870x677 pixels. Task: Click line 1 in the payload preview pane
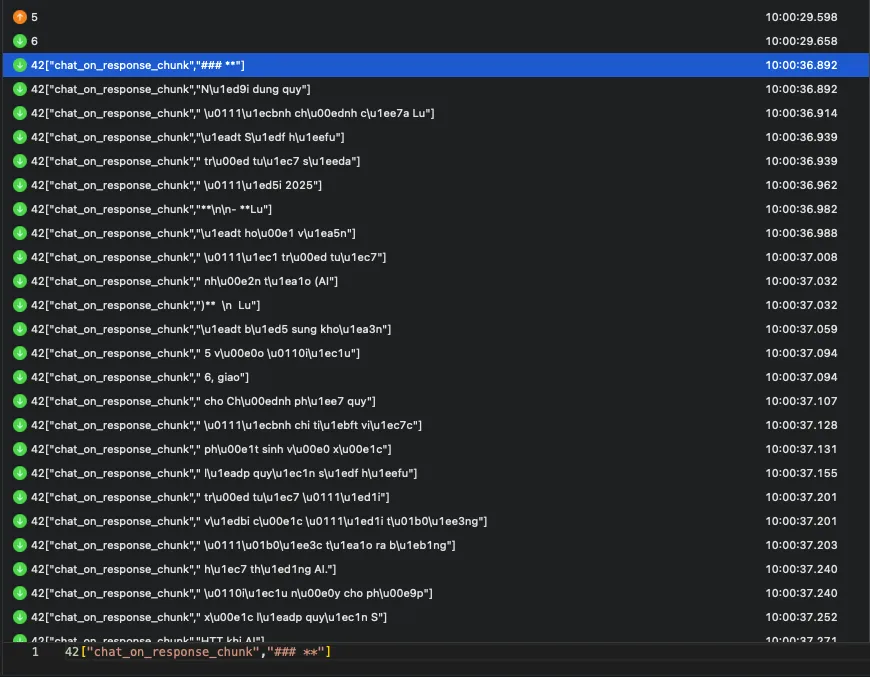[33, 651]
